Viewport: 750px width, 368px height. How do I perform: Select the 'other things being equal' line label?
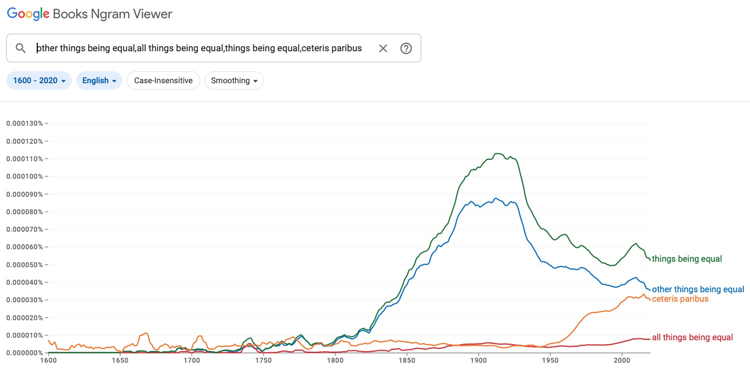pos(698,290)
